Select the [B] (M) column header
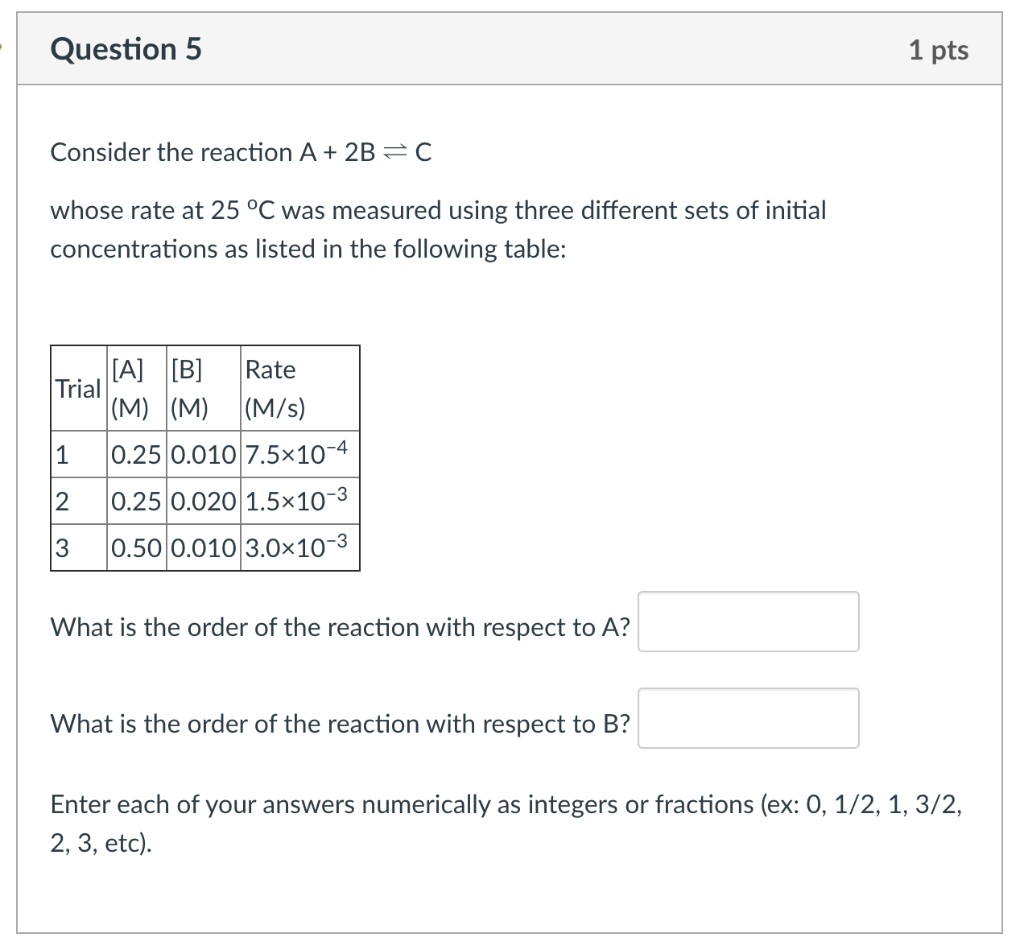The height and width of the screenshot is (950, 1024). (x=189, y=388)
